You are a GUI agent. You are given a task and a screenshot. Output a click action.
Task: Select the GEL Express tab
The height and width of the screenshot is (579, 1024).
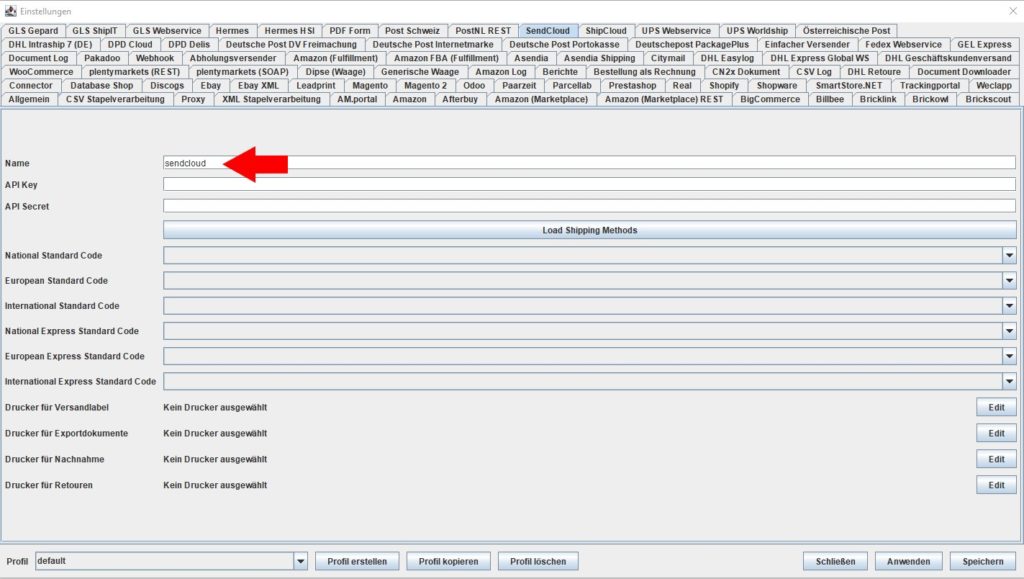984,44
